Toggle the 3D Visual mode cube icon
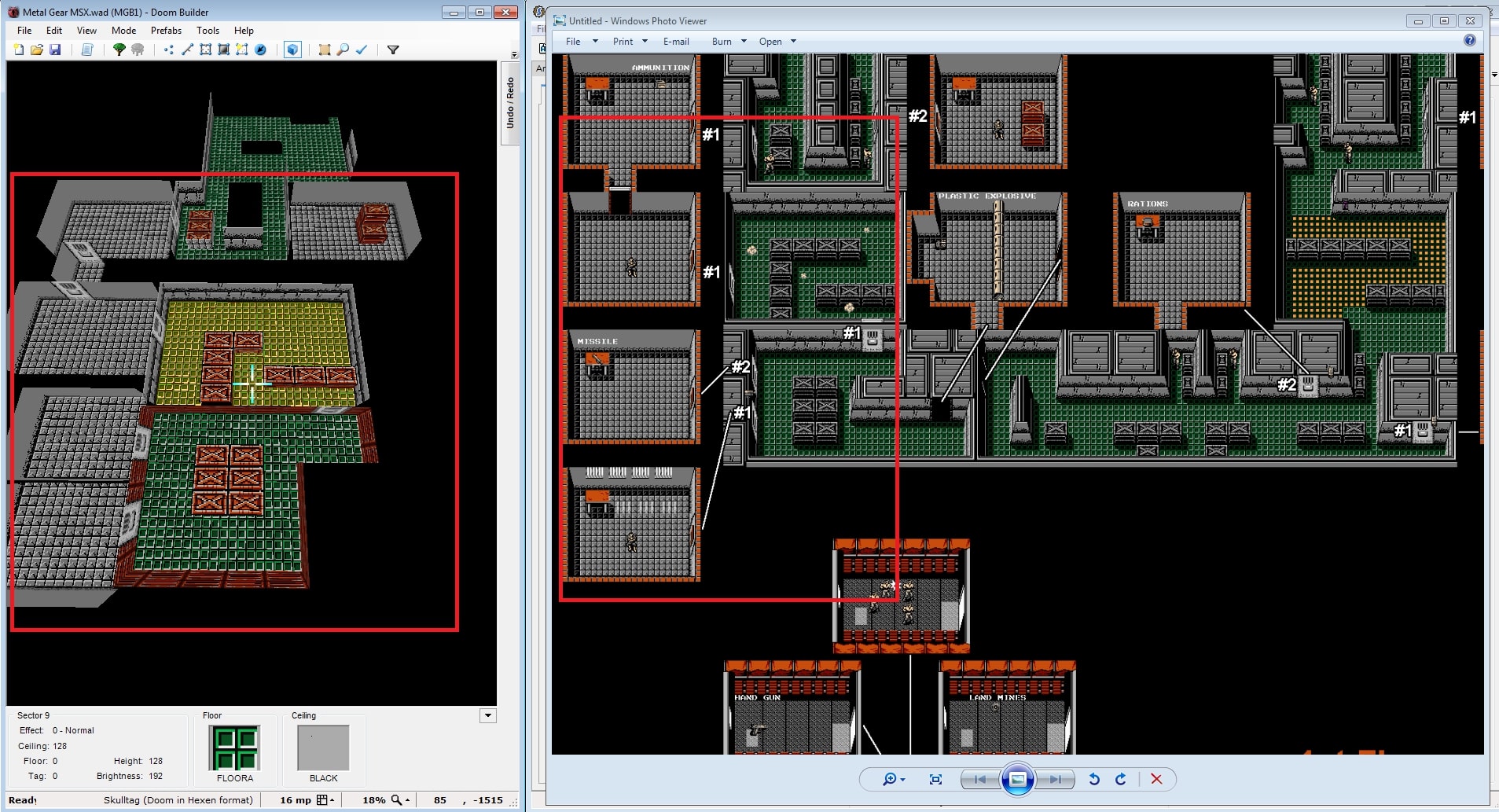Screen dimensions: 1499x812 click(x=292, y=50)
